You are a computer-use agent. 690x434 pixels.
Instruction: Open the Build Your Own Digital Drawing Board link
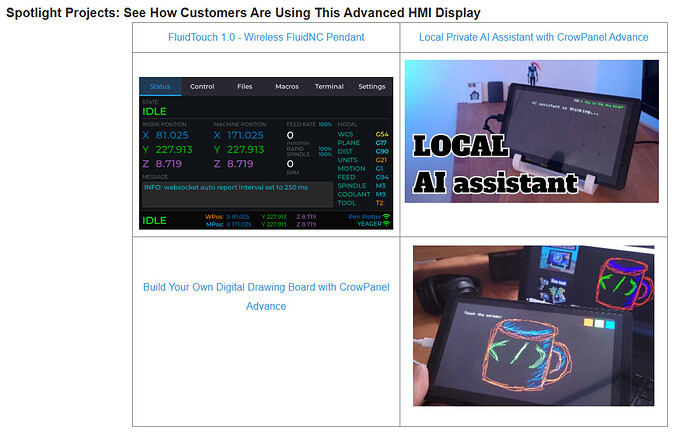[265, 297]
